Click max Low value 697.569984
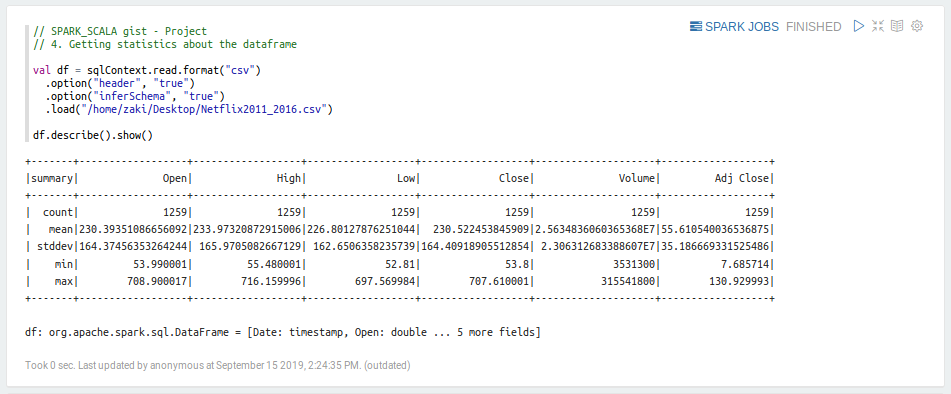The image size is (951, 394). coord(385,281)
